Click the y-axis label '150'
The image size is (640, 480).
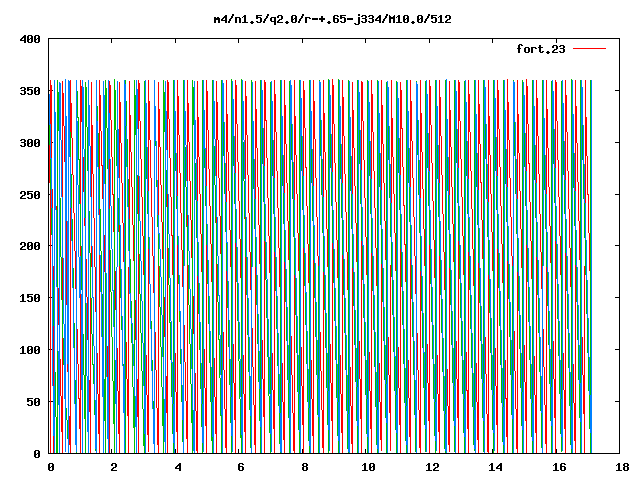30,298
